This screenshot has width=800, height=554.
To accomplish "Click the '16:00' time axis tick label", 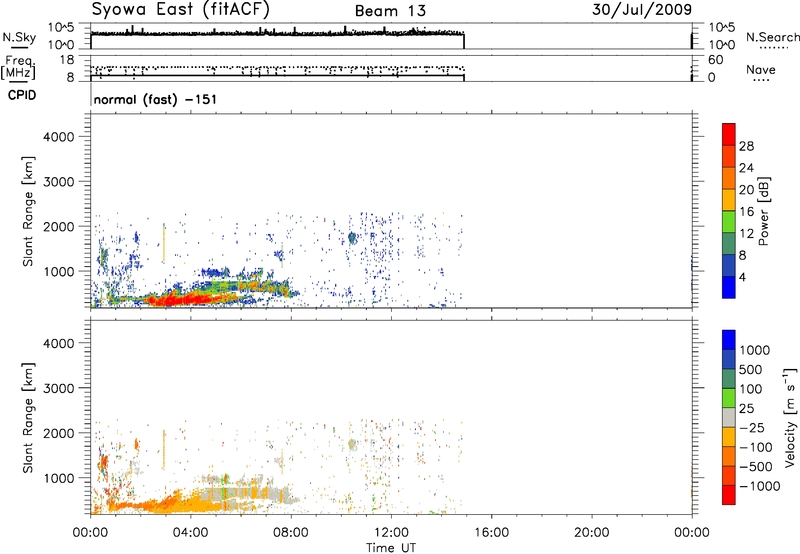I will tap(491, 533).
